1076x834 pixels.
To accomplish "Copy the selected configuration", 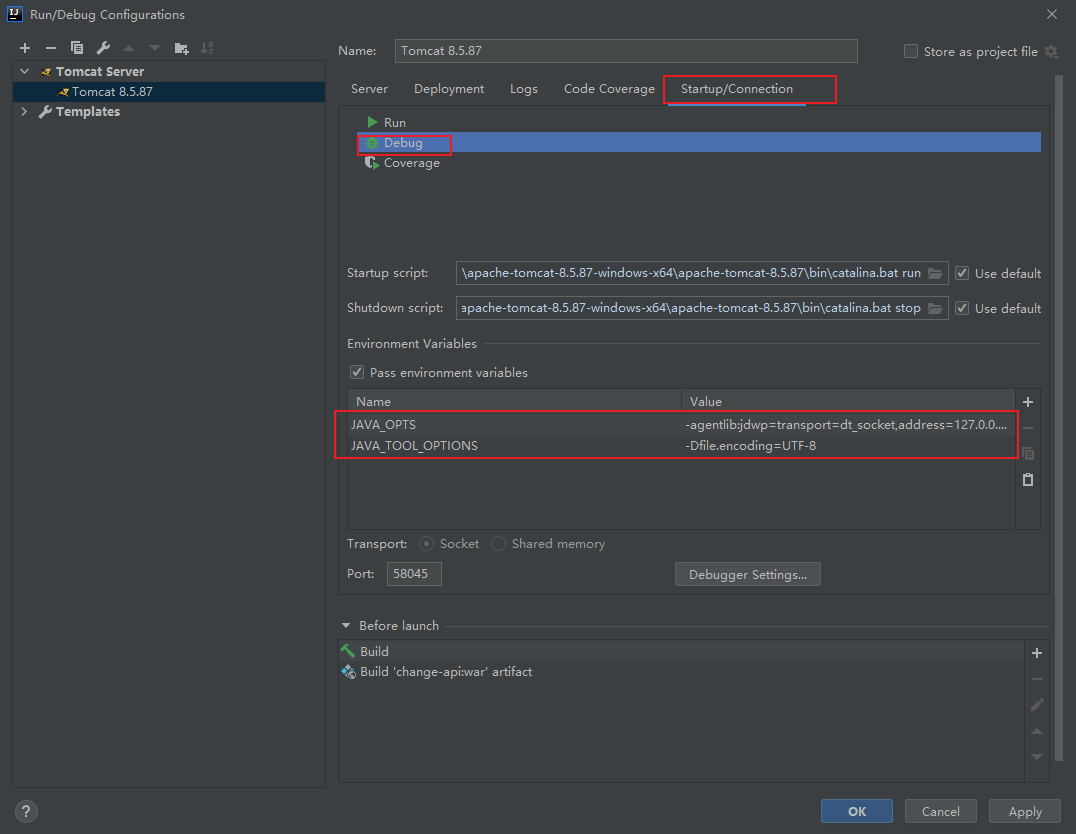I will [77, 48].
